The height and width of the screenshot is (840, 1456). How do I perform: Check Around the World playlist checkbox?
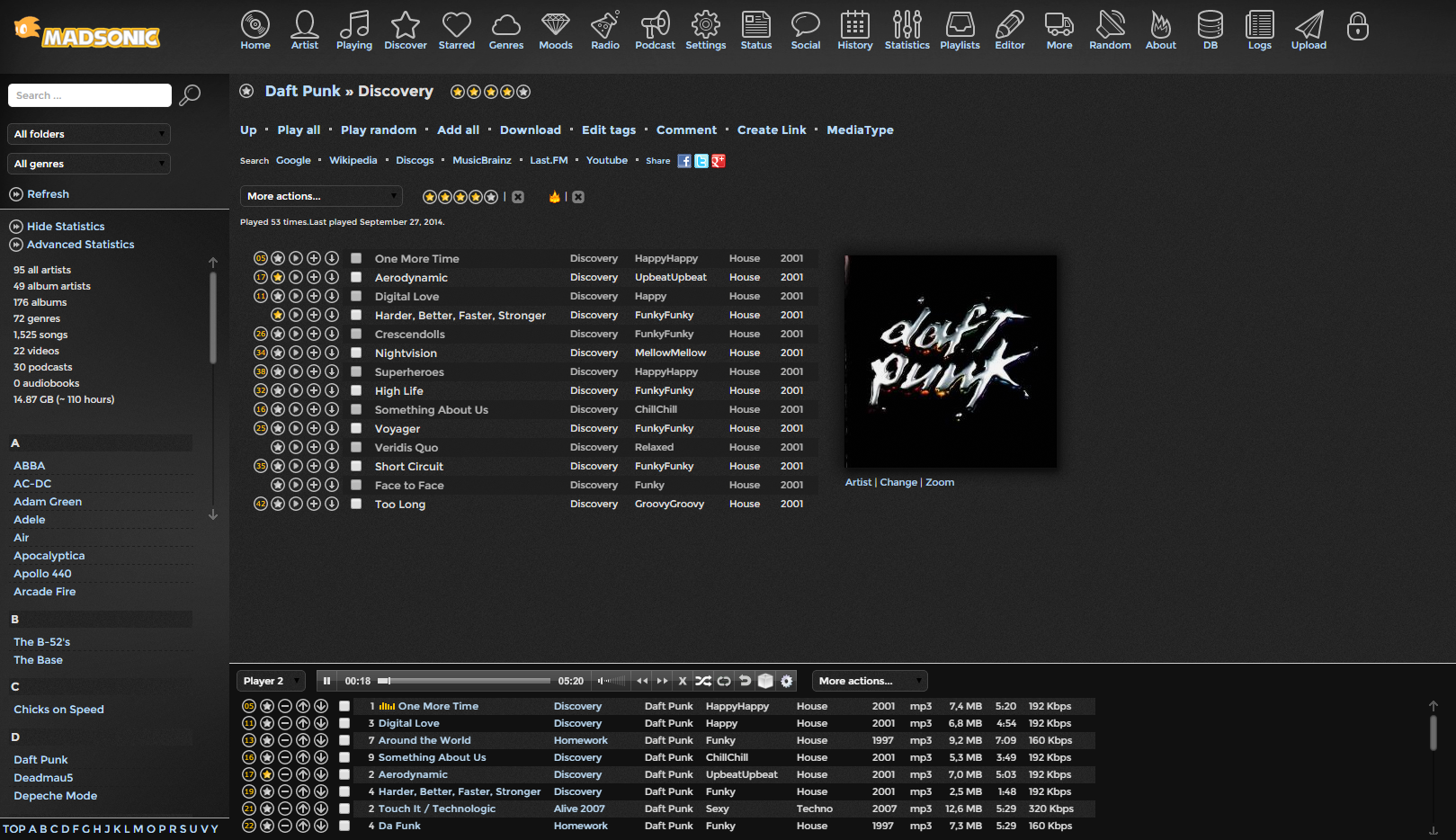(344, 740)
